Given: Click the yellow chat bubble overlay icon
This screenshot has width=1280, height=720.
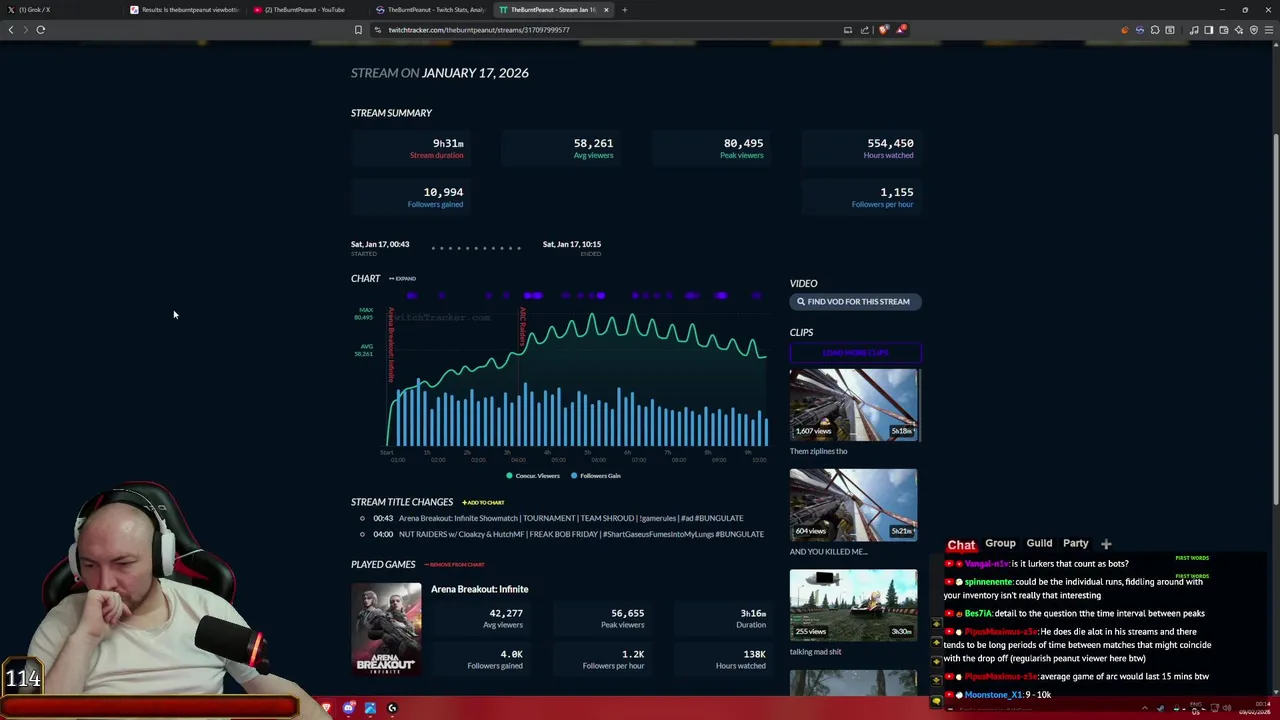Looking at the screenshot, I should pos(936,701).
